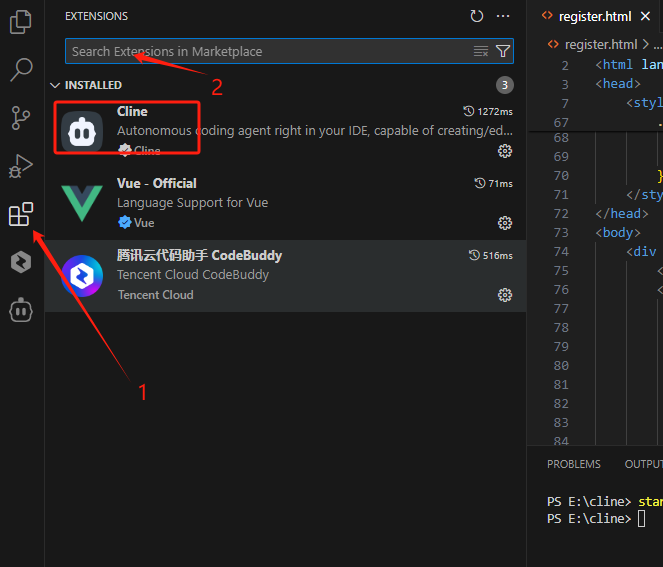Viewport: 663px width, 567px height.
Task: Click Vue activation time 71ms
Action: pyautogui.click(x=493, y=184)
